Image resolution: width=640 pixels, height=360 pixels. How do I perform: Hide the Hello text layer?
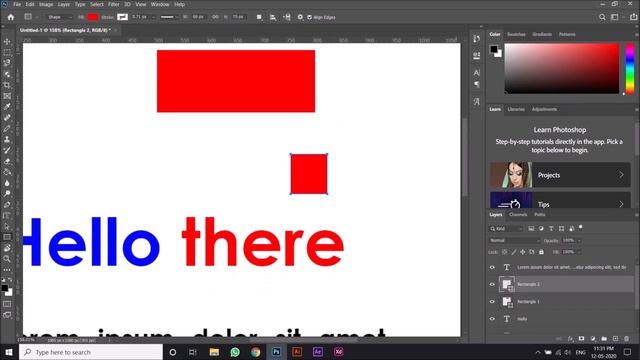492,319
